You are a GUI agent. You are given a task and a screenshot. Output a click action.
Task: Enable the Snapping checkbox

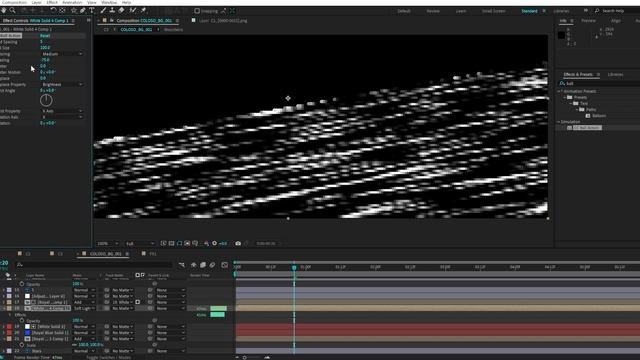(197, 11)
